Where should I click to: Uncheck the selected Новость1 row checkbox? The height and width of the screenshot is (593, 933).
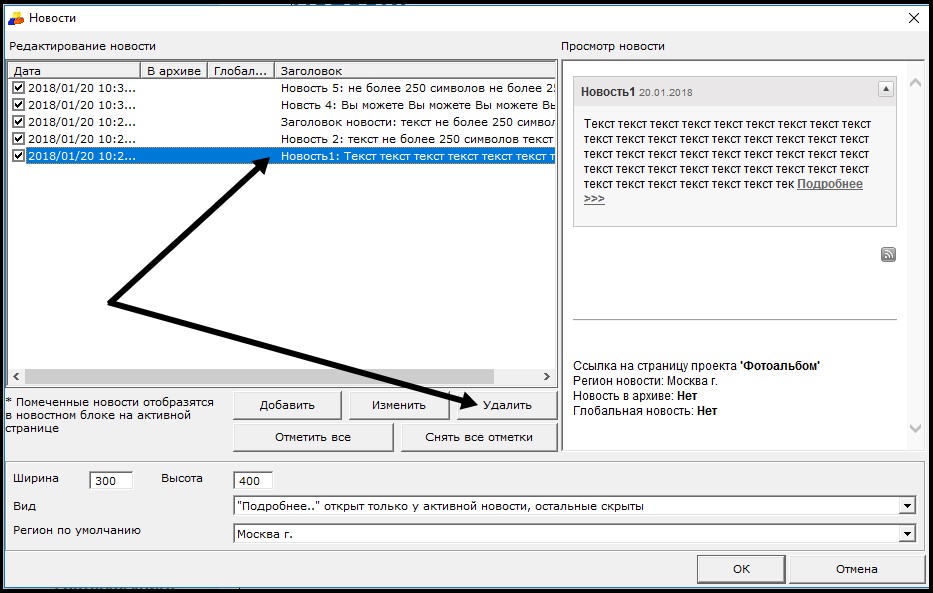(18, 156)
